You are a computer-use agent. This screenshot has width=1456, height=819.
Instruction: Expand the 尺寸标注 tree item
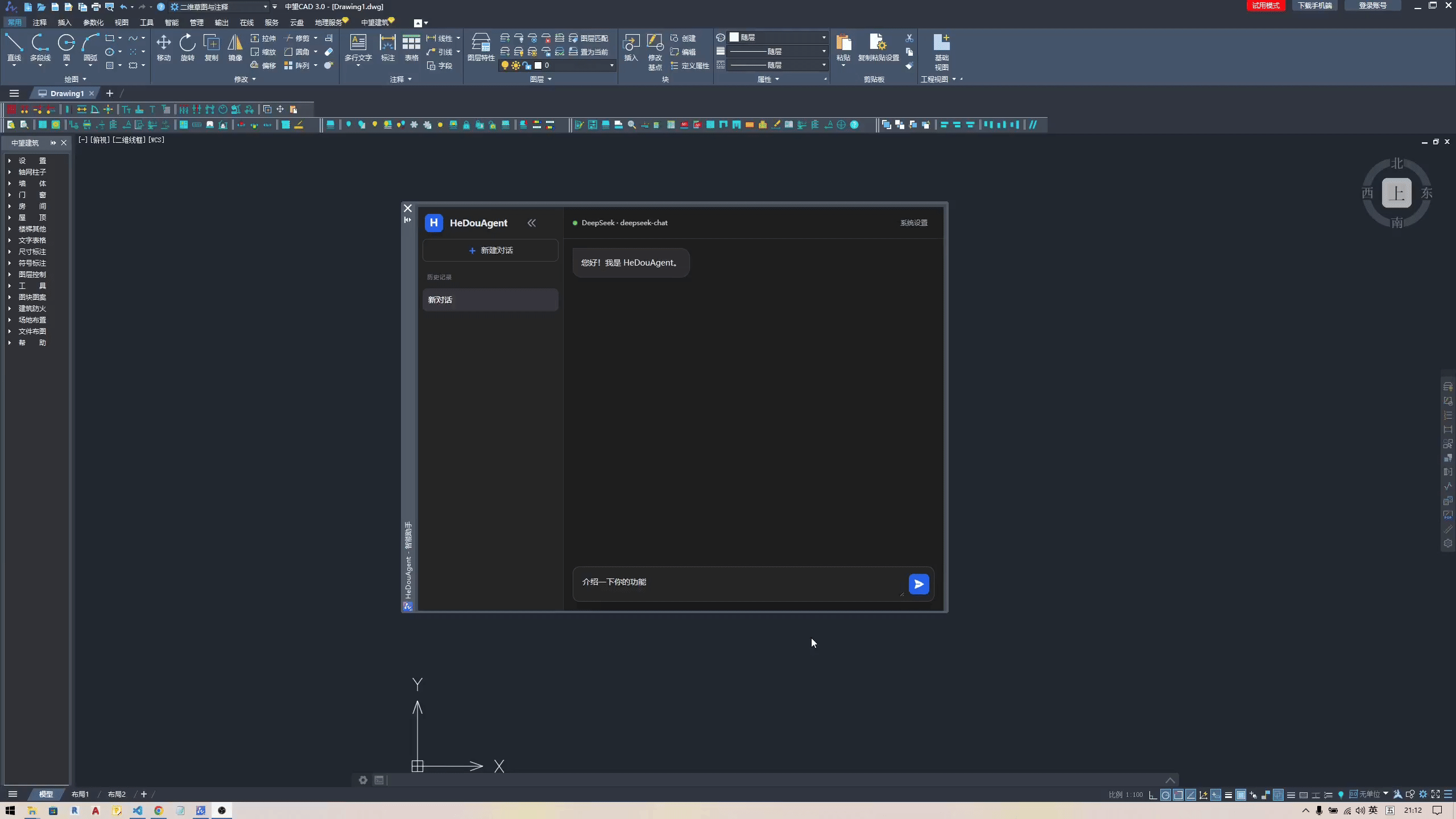tap(10, 251)
